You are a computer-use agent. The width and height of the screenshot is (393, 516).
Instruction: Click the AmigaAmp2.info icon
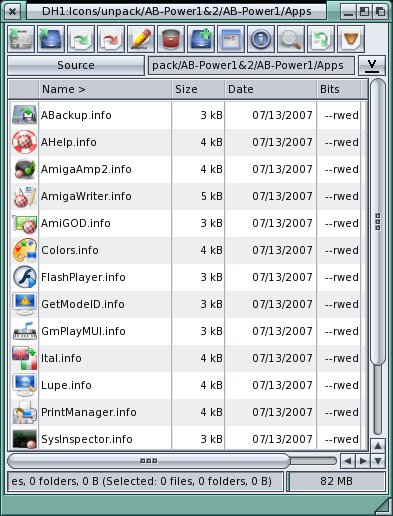(24, 169)
